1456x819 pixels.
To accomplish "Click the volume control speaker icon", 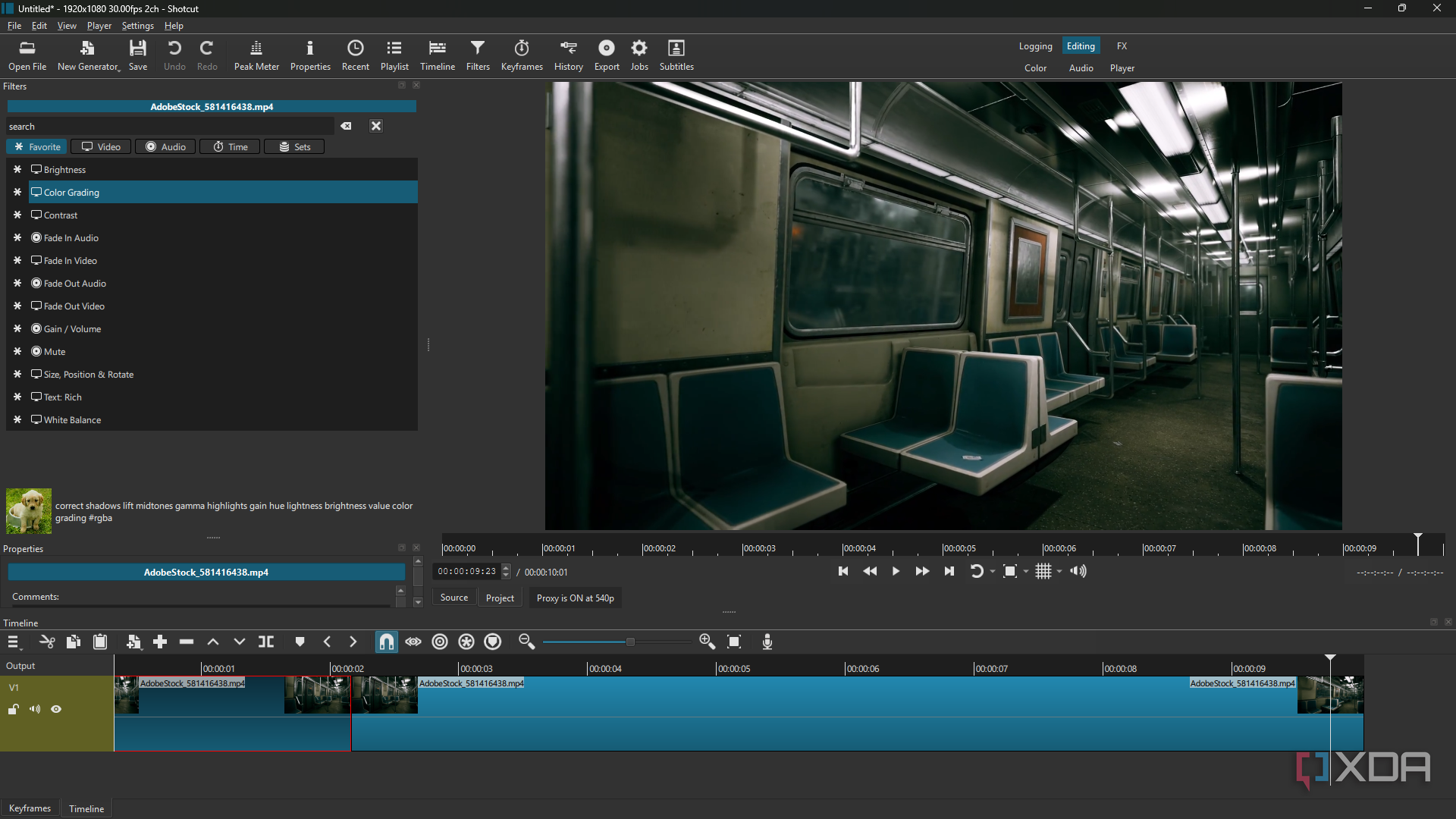I will 1078,571.
